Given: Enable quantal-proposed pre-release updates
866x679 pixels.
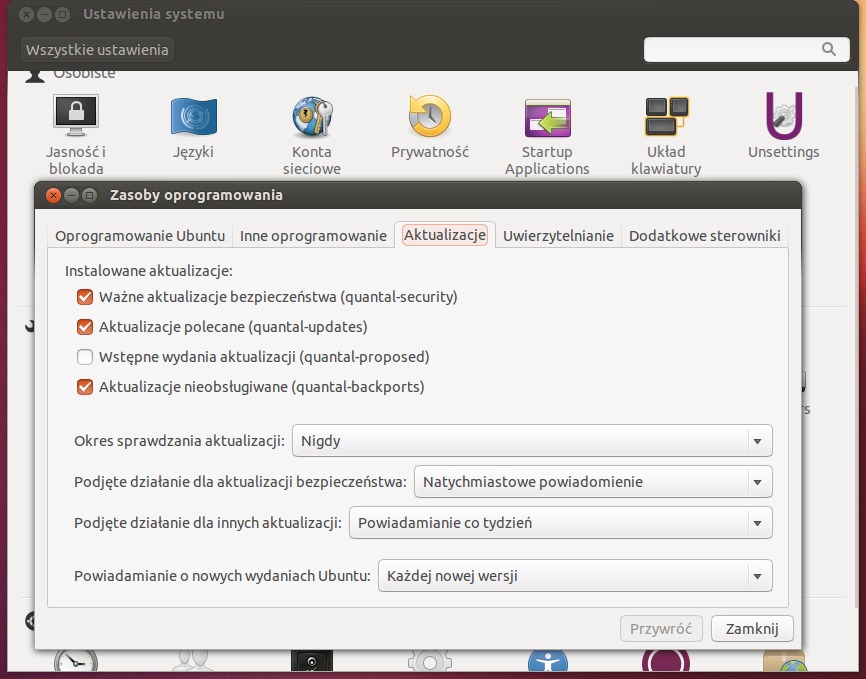Looking at the screenshot, I should pos(85,356).
